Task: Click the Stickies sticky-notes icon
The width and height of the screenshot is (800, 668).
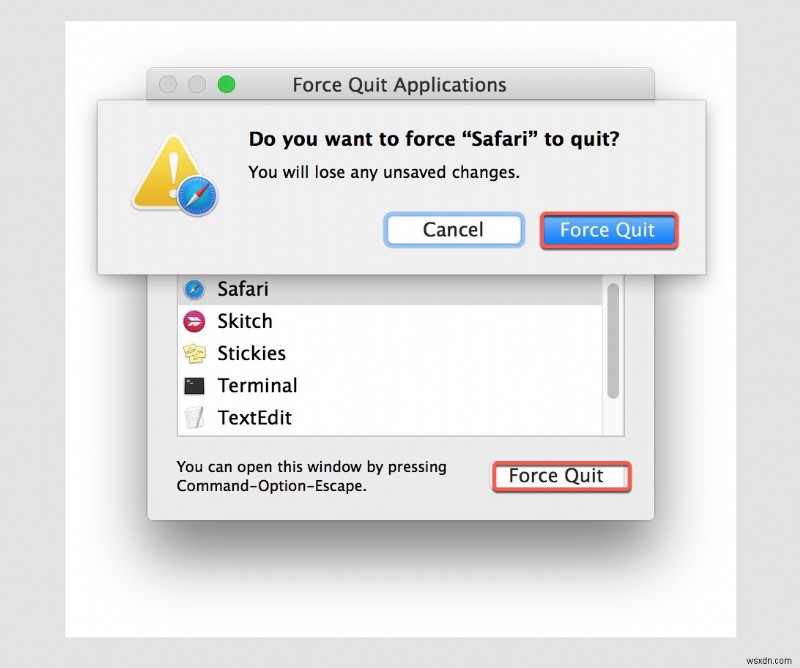Action: (196, 353)
